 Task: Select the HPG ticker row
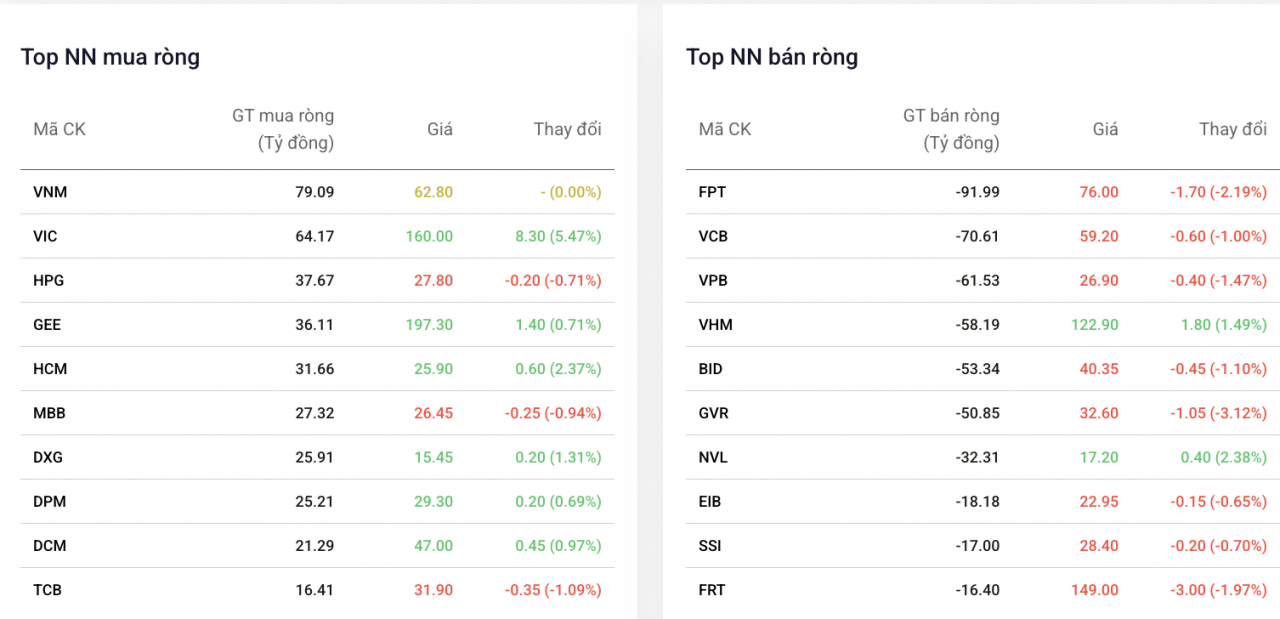pos(48,281)
